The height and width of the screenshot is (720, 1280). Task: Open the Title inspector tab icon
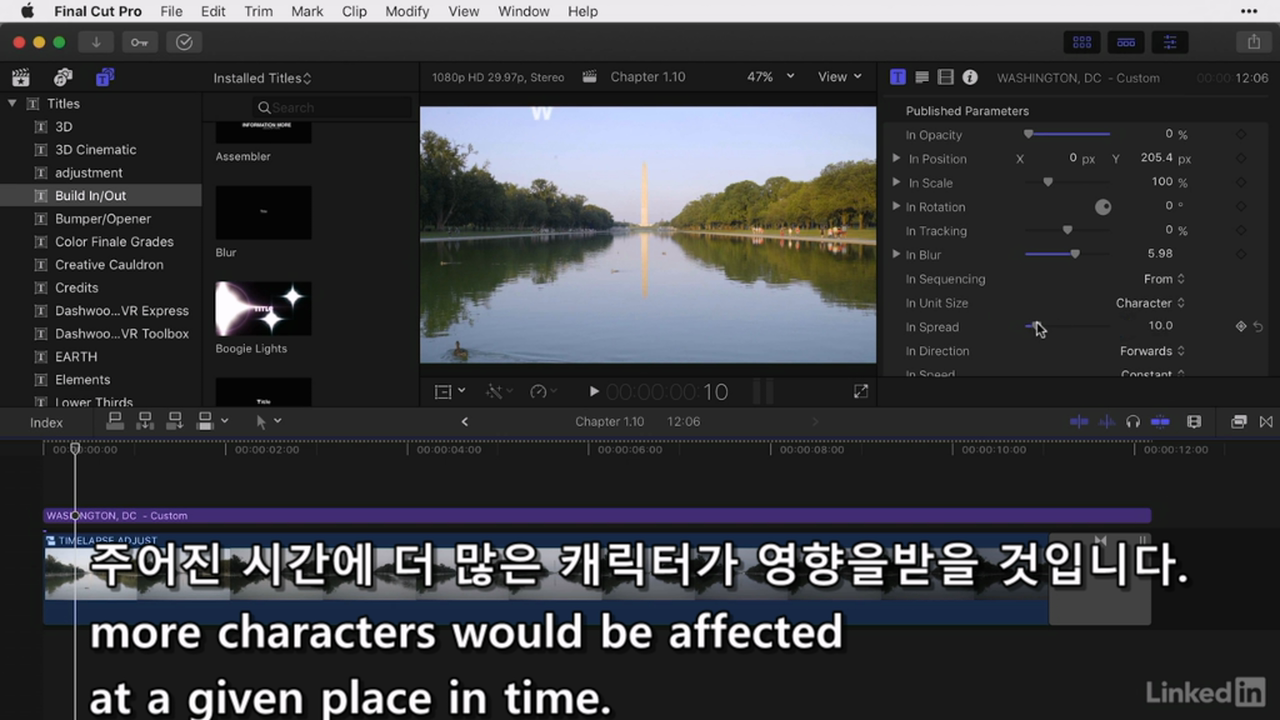(x=898, y=77)
